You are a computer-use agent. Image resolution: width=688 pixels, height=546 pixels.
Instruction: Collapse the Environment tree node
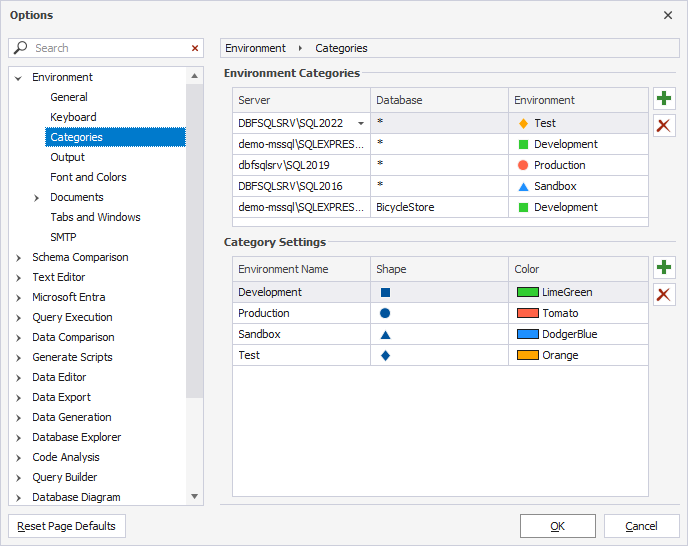(18, 78)
